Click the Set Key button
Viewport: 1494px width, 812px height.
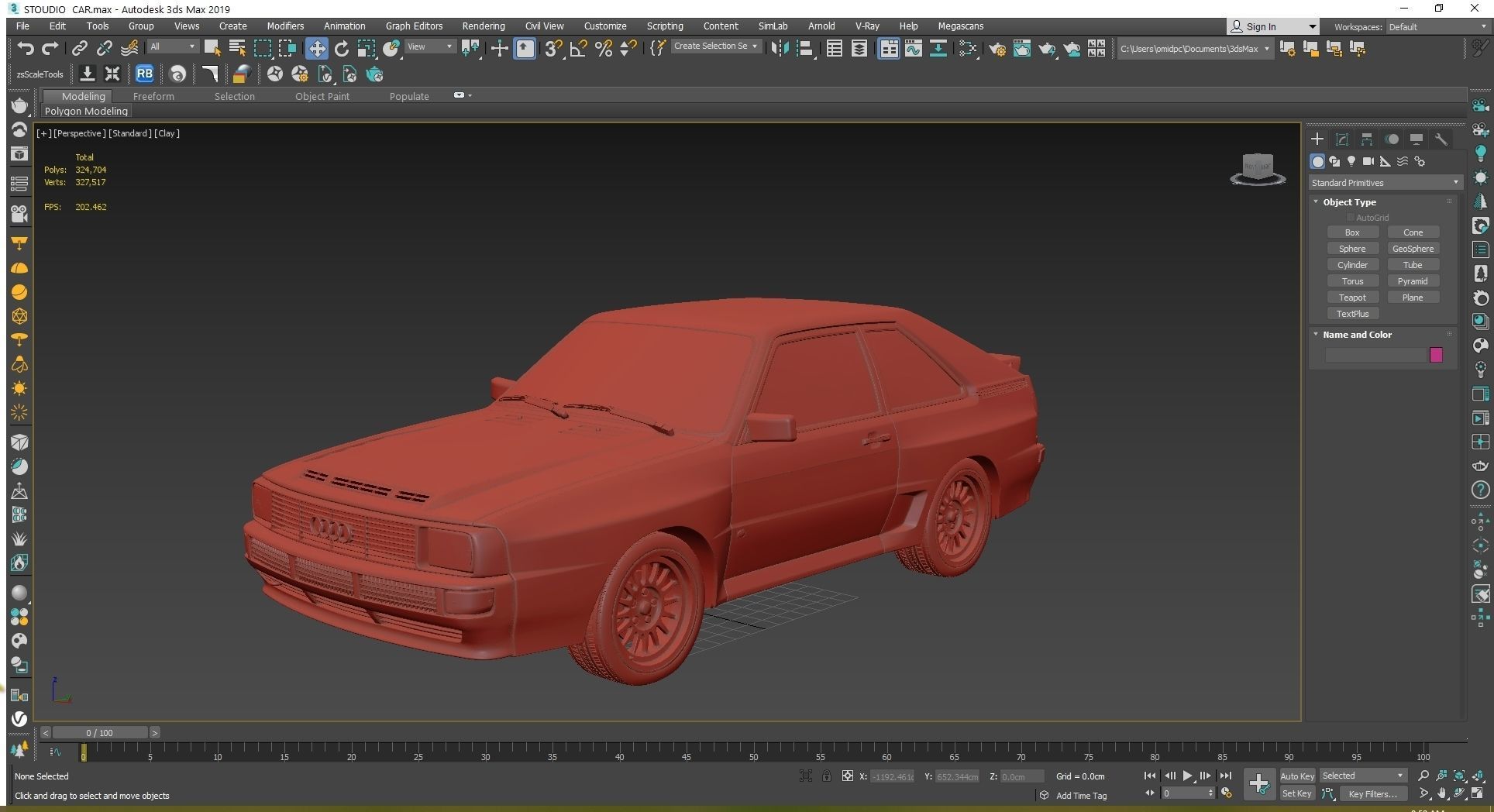(1296, 794)
